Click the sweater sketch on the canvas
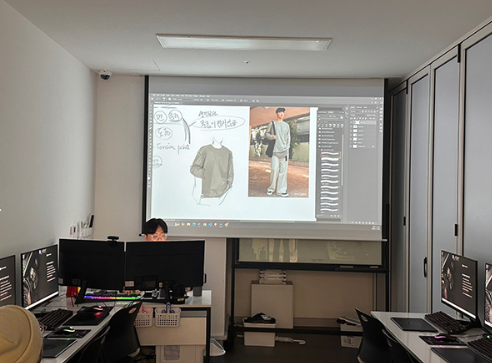The image size is (492, 363). point(211,172)
